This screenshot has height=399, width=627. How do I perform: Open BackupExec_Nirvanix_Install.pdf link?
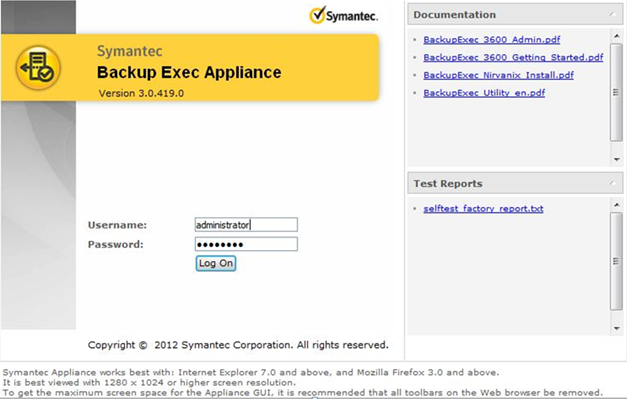tap(498, 75)
